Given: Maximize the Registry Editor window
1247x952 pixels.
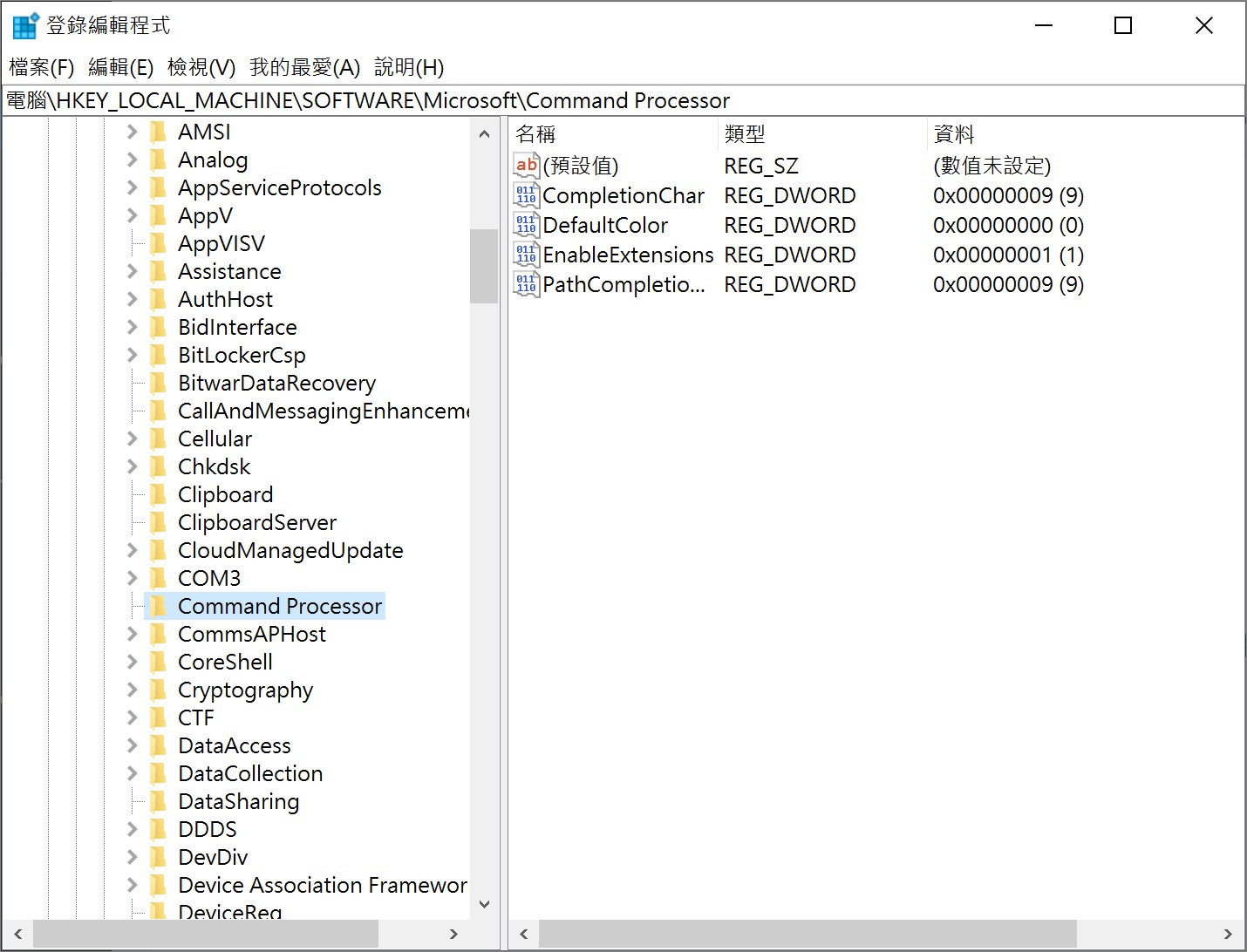Looking at the screenshot, I should point(1123,25).
